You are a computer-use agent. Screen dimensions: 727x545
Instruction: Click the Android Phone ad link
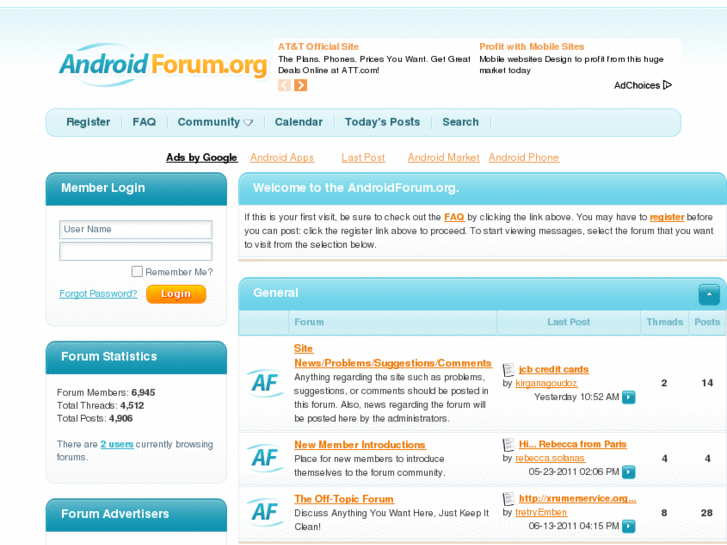(524, 158)
